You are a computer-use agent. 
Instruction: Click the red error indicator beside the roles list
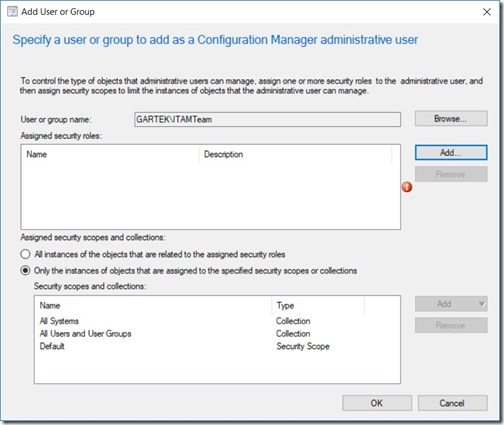(x=407, y=187)
